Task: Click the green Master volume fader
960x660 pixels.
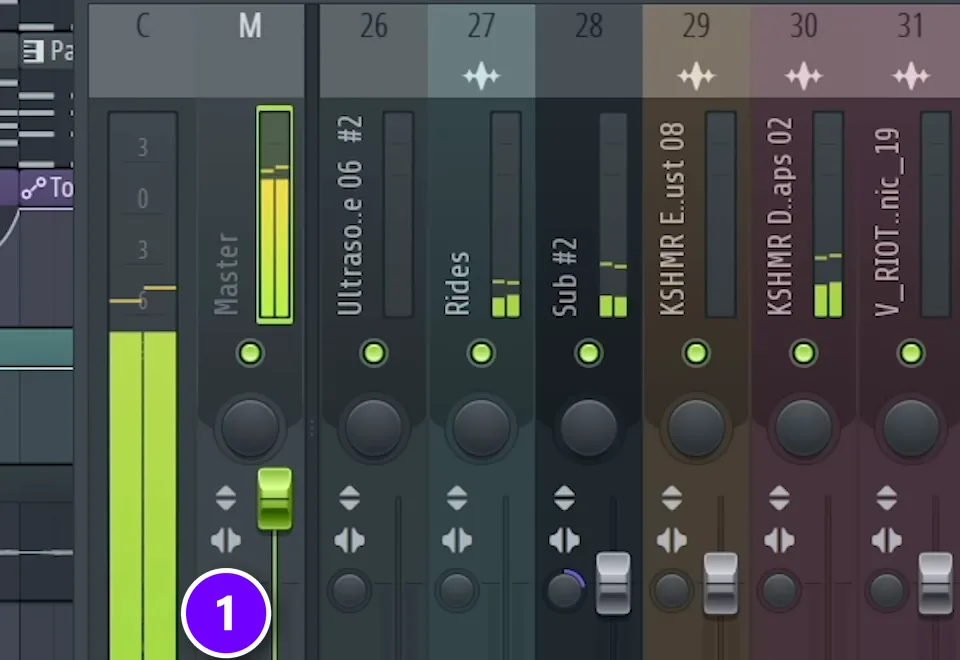Action: click(275, 498)
